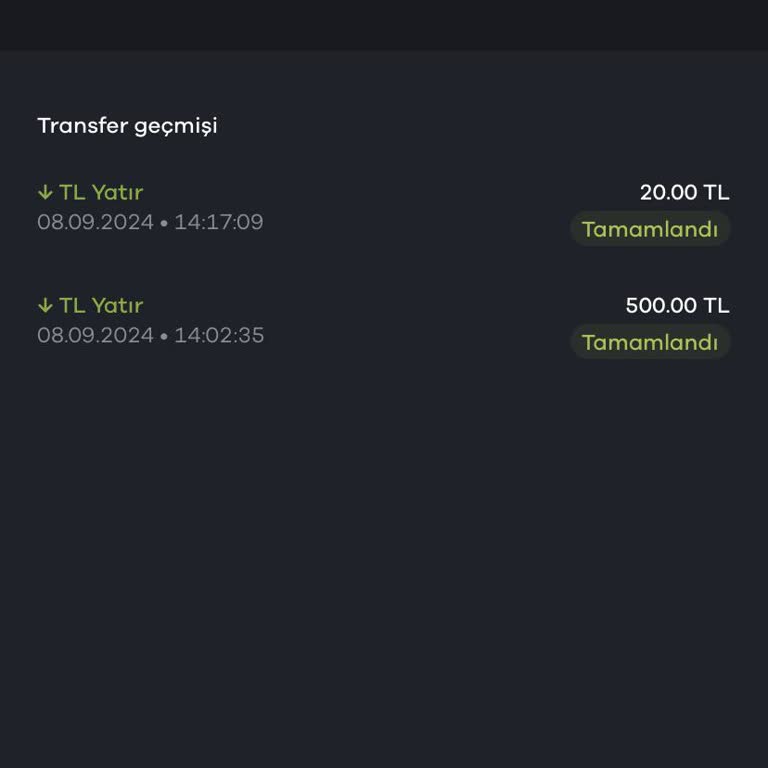Click the 08.09.2024 date of the 20.00 TL deposit
This screenshot has width=768, height=768.
pyautogui.click(x=95, y=222)
